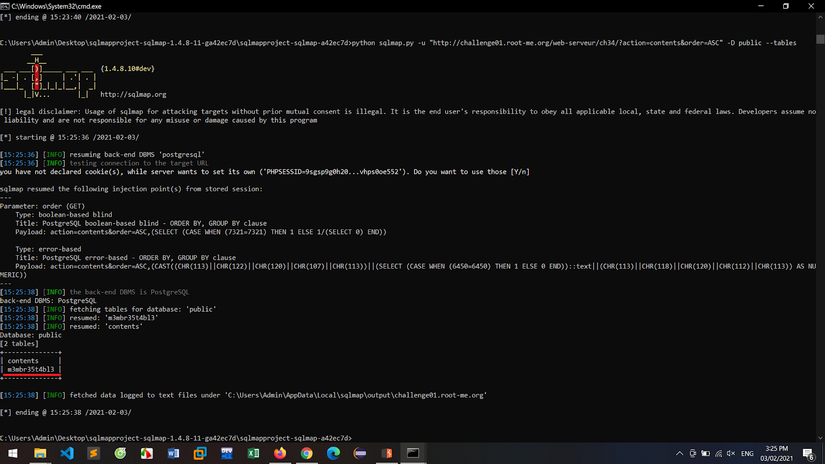Open the tray icon beside the chevron
Viewport: 825px width, 464px height.
tap(692, 453)
